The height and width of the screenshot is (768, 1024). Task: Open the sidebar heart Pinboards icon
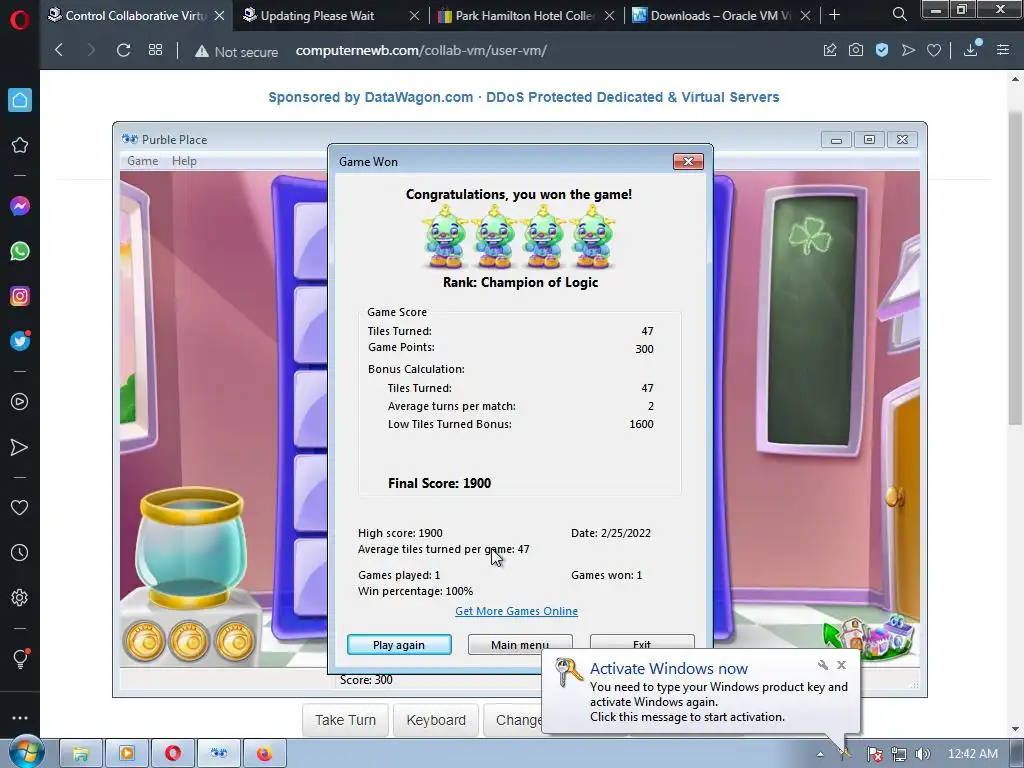[20, 507]
